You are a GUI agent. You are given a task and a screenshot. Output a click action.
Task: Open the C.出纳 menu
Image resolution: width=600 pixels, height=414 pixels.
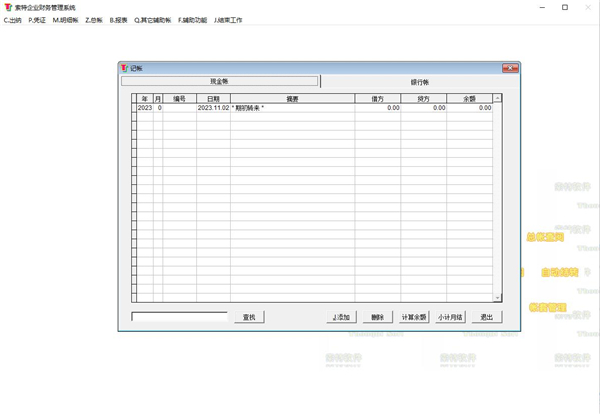pos(13,20)
